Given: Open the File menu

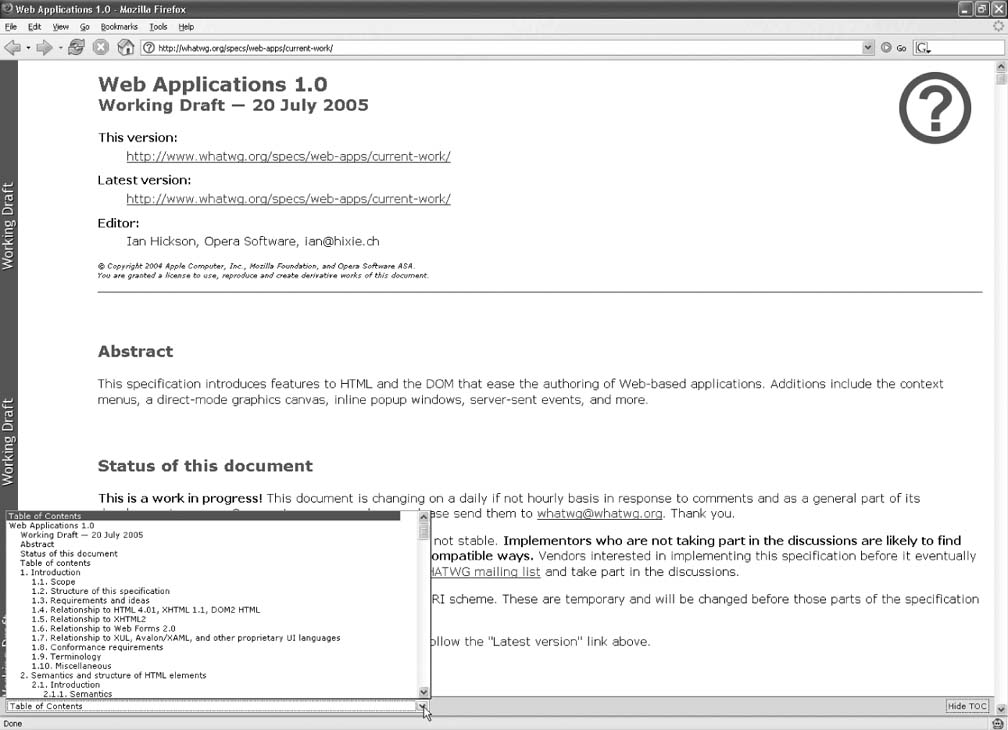Looking at the screenshot, I should [11, 27].
